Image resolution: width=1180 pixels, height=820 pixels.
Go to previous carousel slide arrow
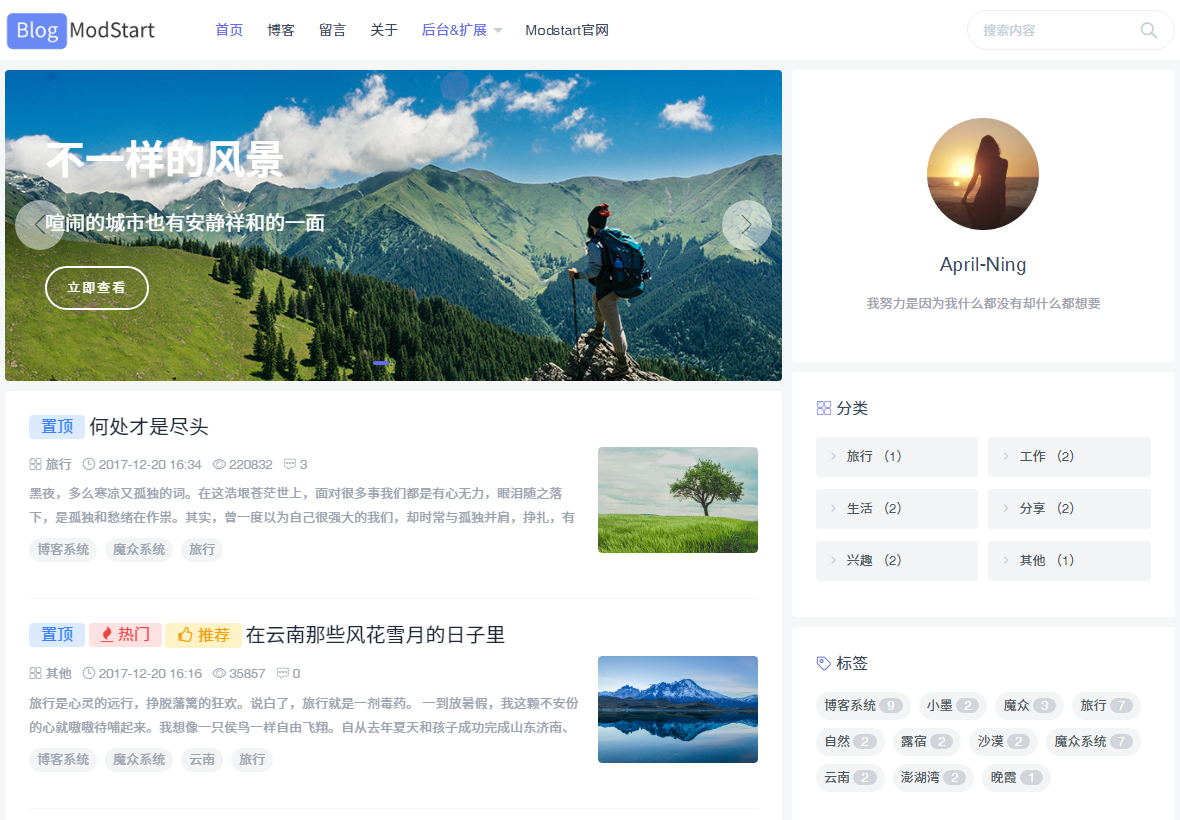coord(40,225)
